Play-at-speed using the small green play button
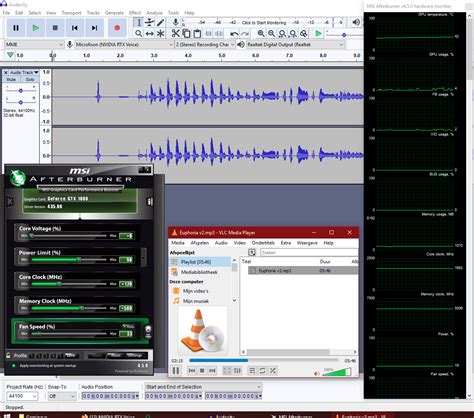 pos(318,33)
